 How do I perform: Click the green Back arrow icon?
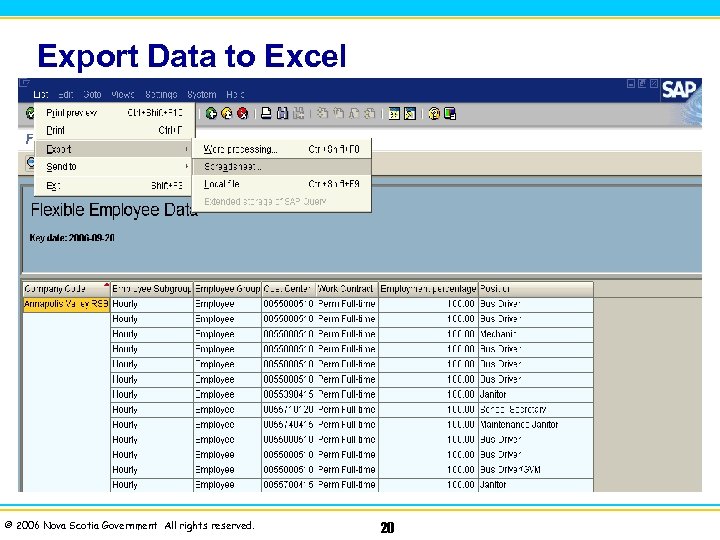pyautogui.click(x=211, y=113)
